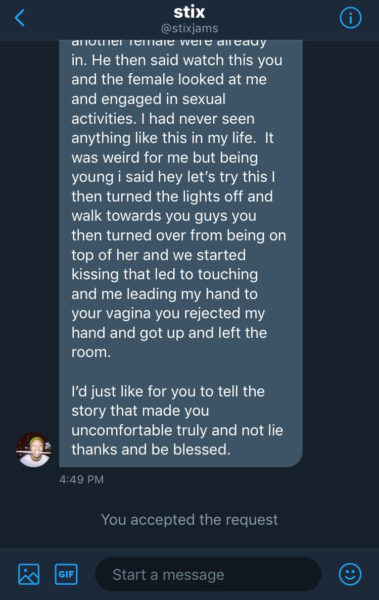Open the GIF picker

66,574
